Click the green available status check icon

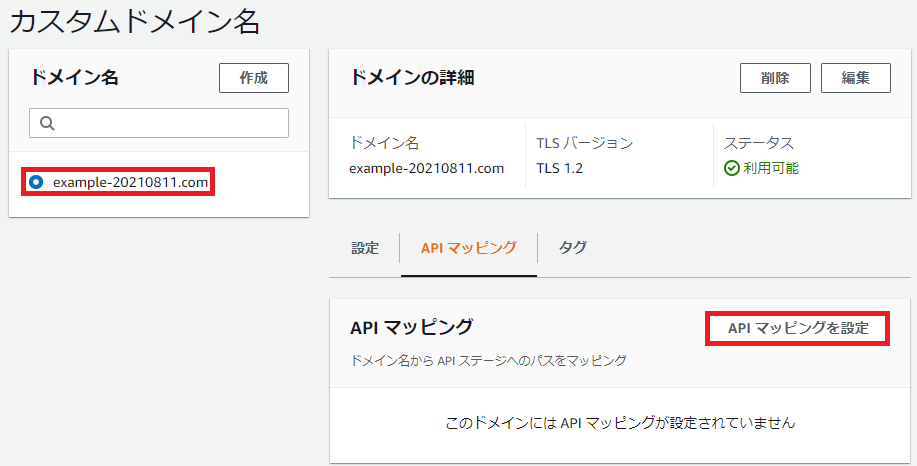pyautogui.click(x=732, y=168)
